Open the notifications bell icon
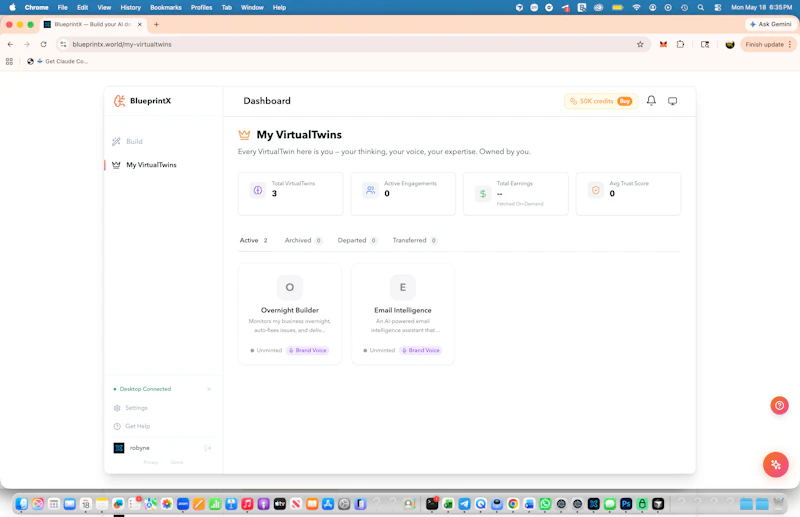 point(651,101)
